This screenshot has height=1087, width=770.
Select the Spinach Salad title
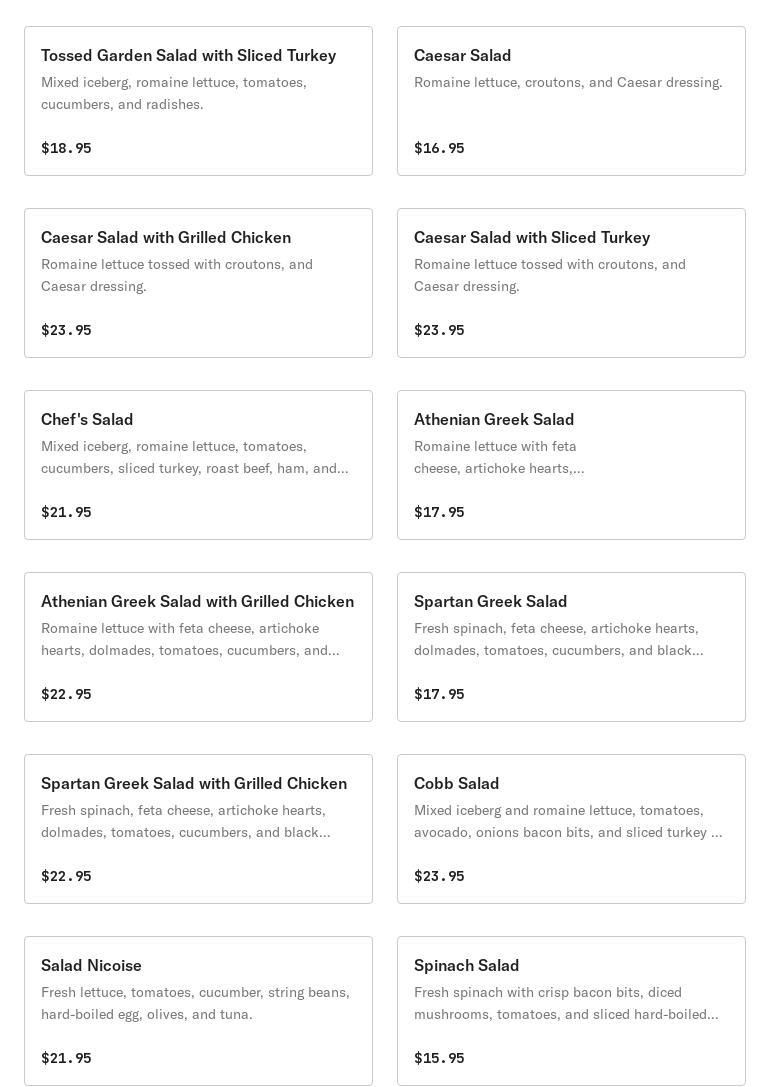(x=466, y=966)
